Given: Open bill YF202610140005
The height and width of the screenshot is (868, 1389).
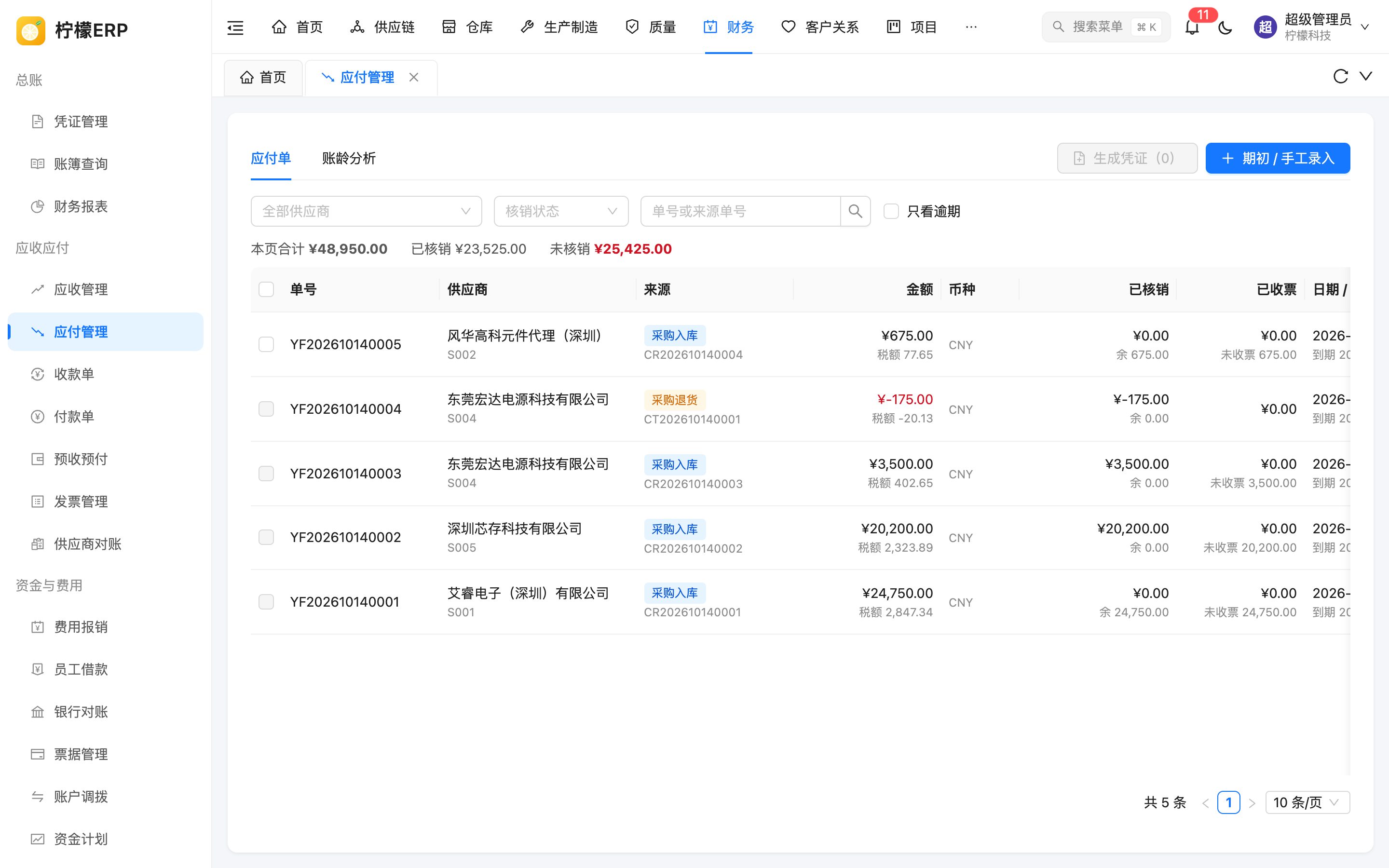Looking at the screenshot, I should pyautogui.click(x=345, y=344).
